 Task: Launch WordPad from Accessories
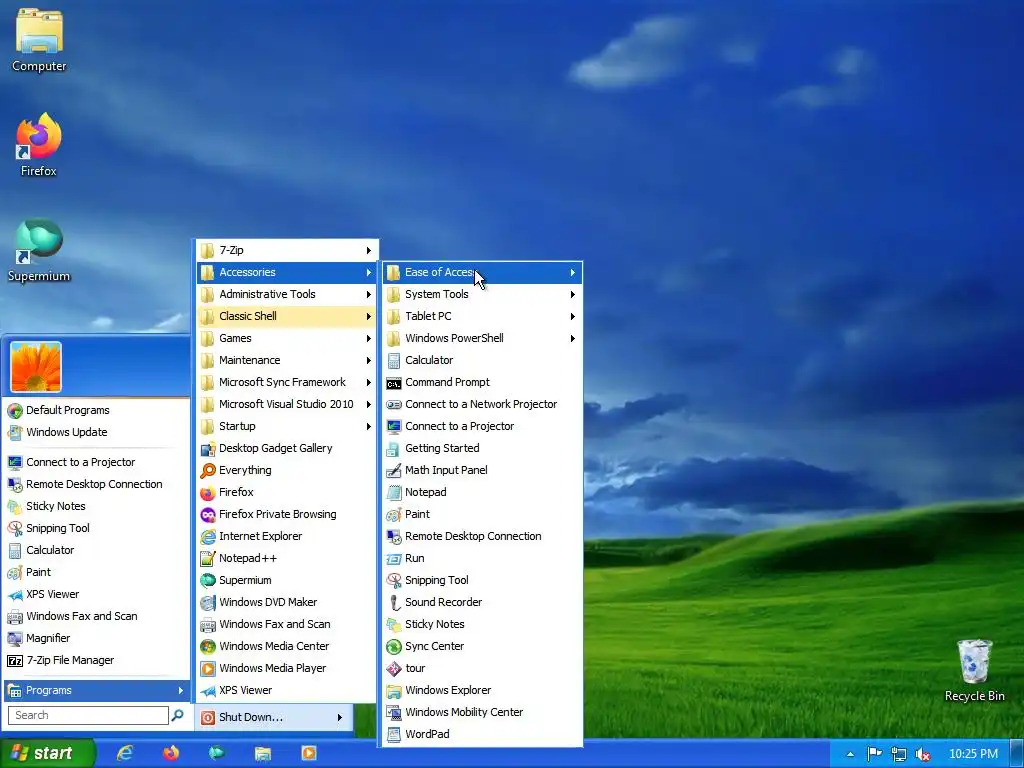pyautogui.click(x=482, y=734)
